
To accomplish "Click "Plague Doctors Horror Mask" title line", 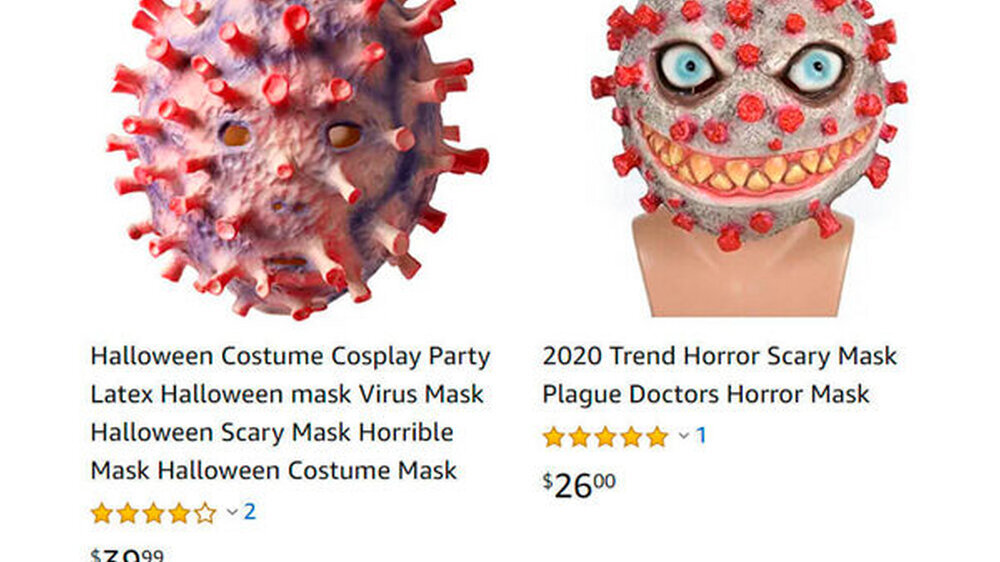I will coord(705,394).
